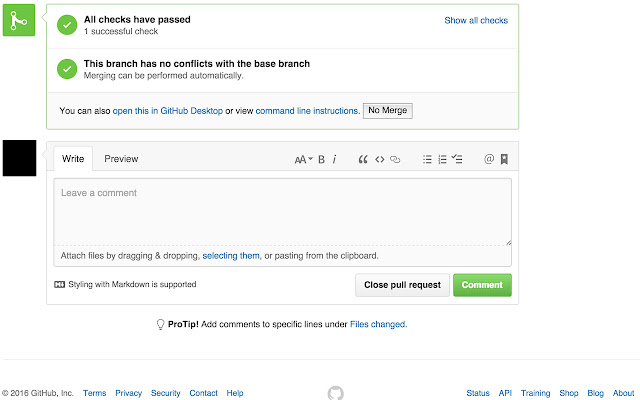Expand Show all checks
Viewport: 640px width, 400px height.
tap(476, 20)
